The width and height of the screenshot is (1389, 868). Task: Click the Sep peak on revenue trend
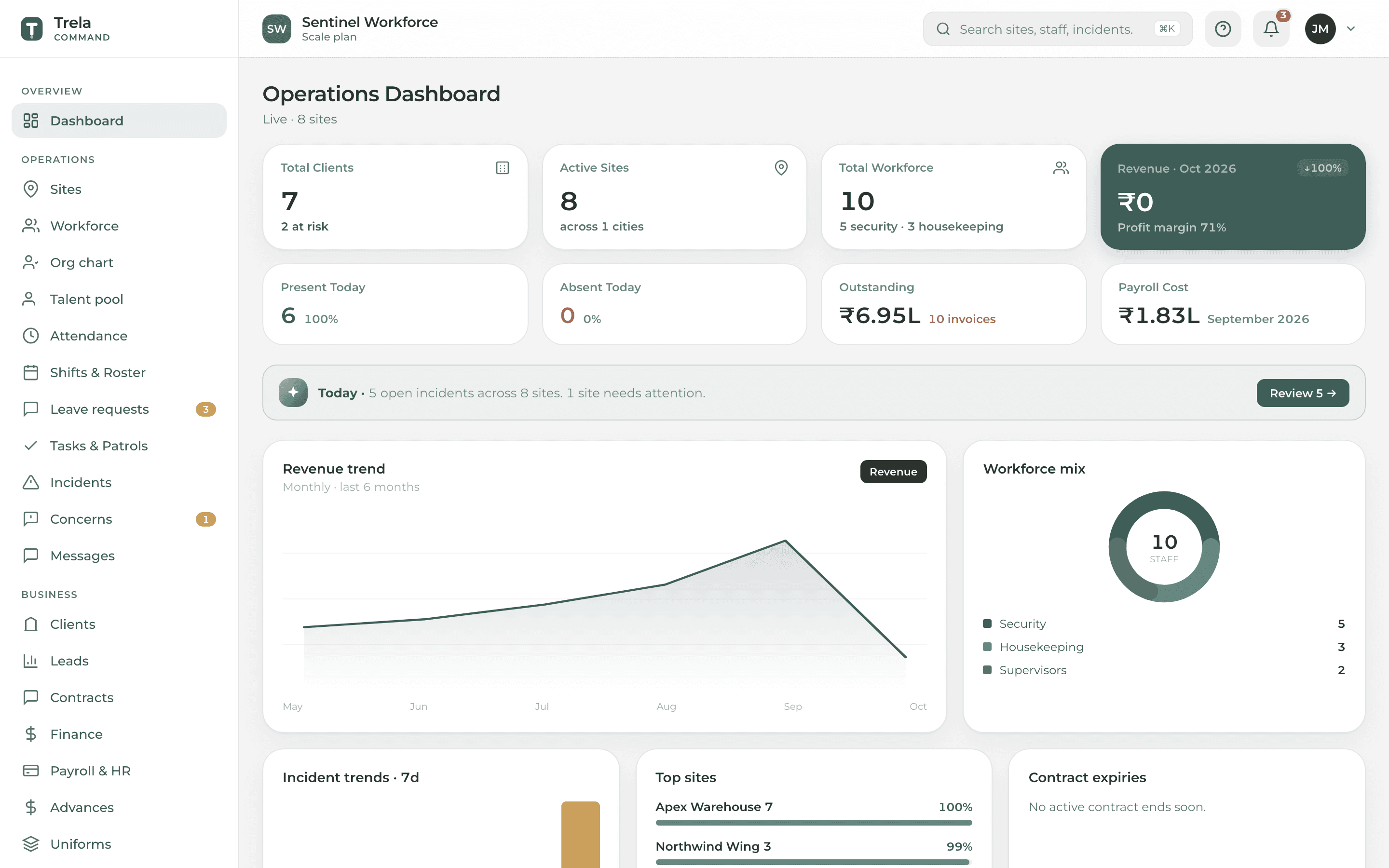click(x=785, y=541)
